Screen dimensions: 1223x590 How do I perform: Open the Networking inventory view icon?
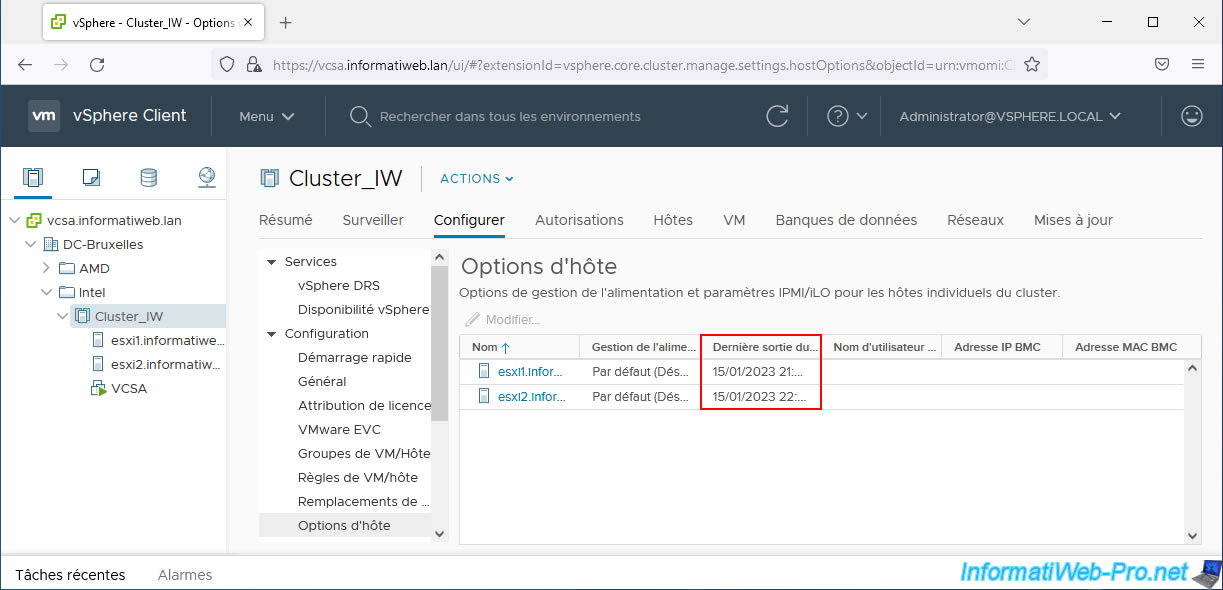[x=206, y=178]
